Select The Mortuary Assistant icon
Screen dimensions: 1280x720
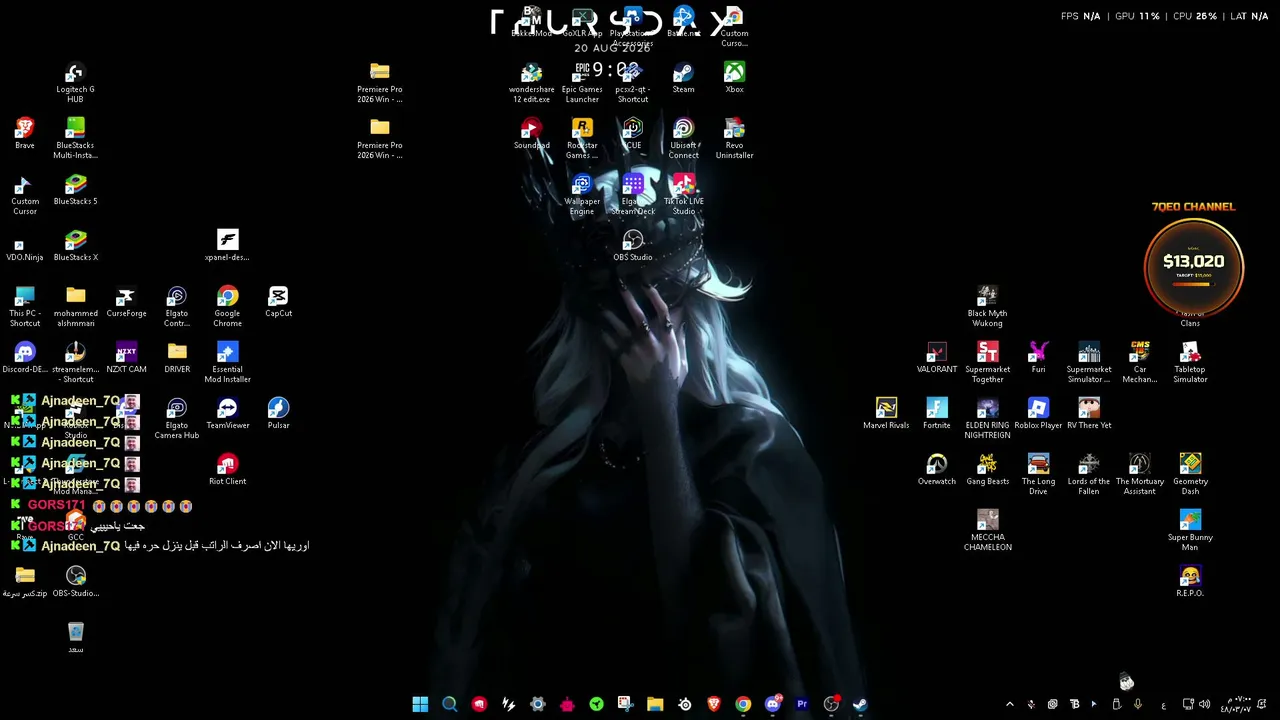[1140, 475]
